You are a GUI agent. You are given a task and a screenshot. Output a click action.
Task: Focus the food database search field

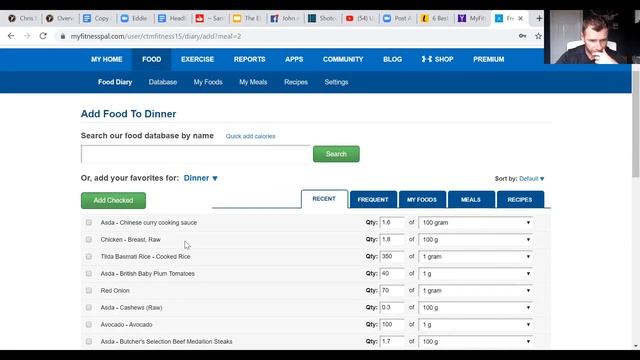click(x=196, y=154)
